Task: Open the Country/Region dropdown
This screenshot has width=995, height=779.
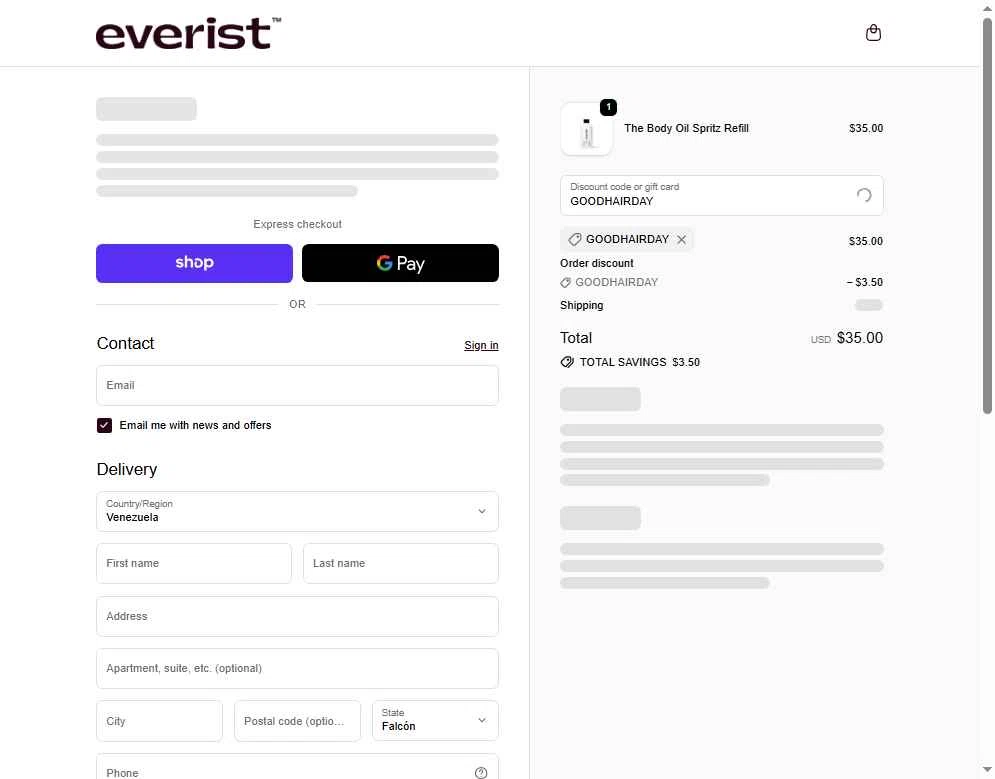Action: (297, 511)
